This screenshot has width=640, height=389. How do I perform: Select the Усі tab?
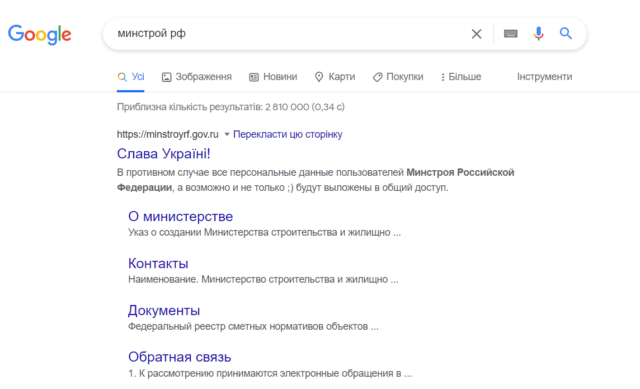click(x=131, y=77)
